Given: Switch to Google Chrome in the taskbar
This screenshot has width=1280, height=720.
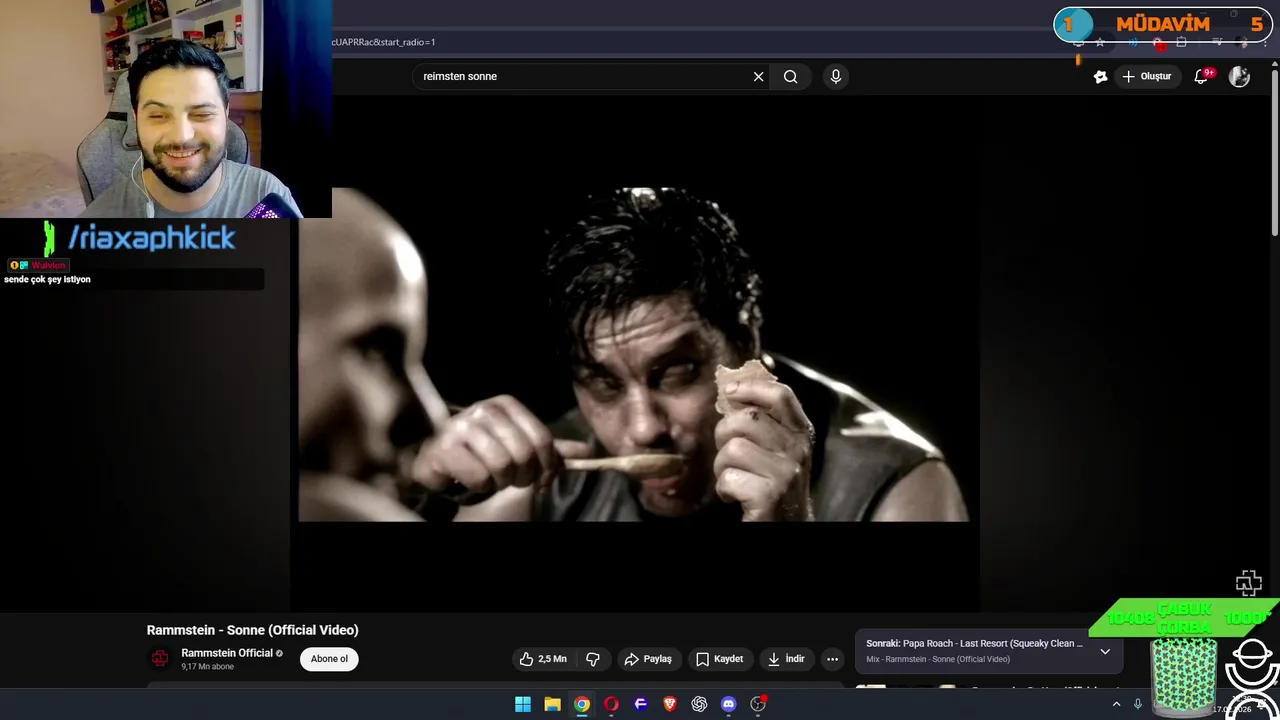Looking at the screenshot, I should pyautogui.click(x=582, y=704).
